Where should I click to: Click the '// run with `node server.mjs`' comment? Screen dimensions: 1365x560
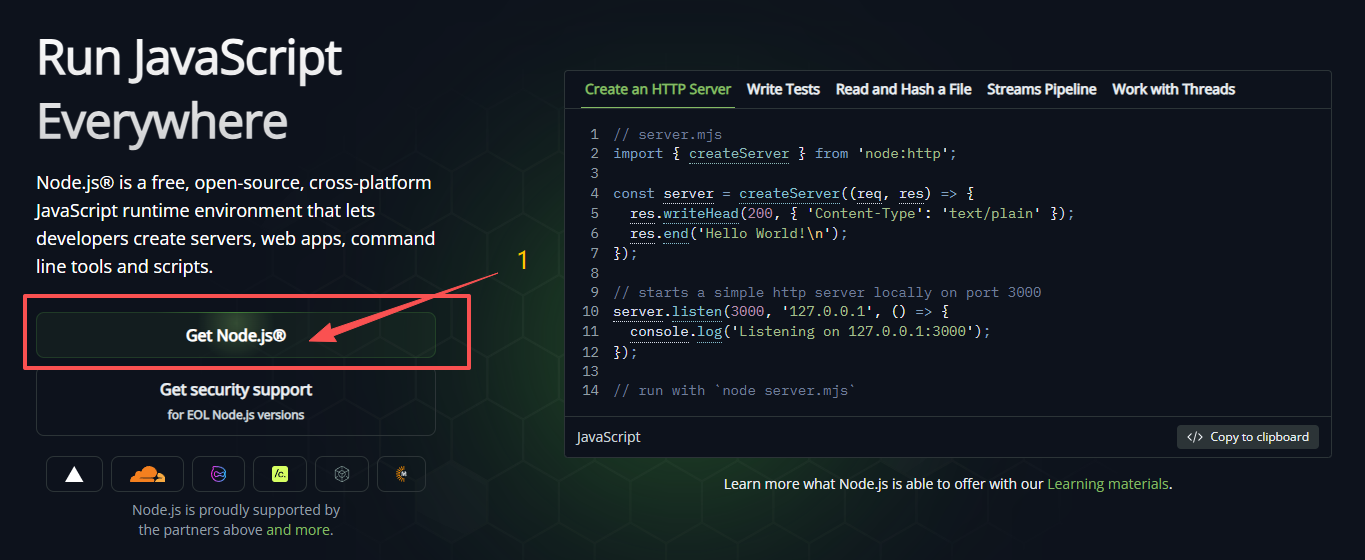pos(734,391)
